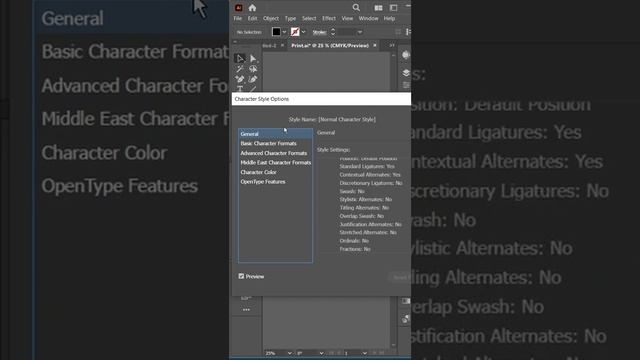The image size is (640, 360).
Task: Open the Layers panel icon
Action: [406, 73]
